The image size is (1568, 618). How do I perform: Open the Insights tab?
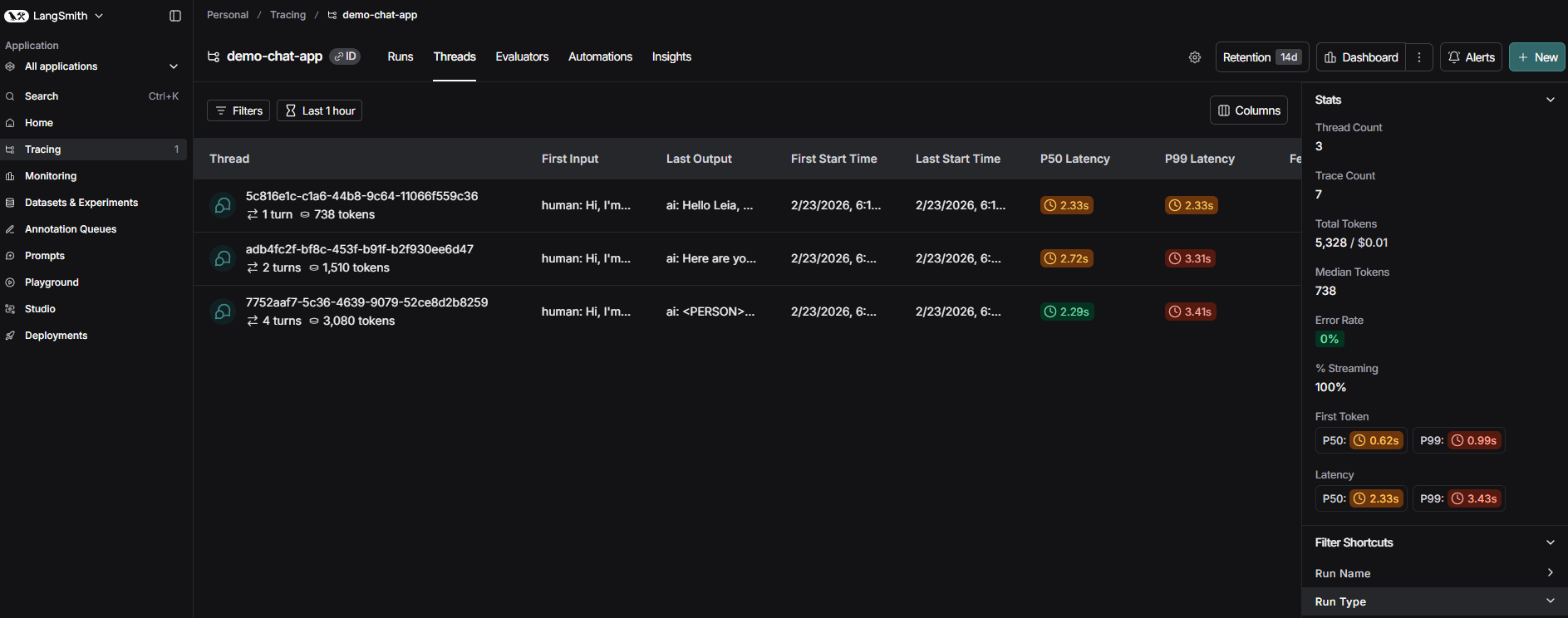[x=671, y=56]
